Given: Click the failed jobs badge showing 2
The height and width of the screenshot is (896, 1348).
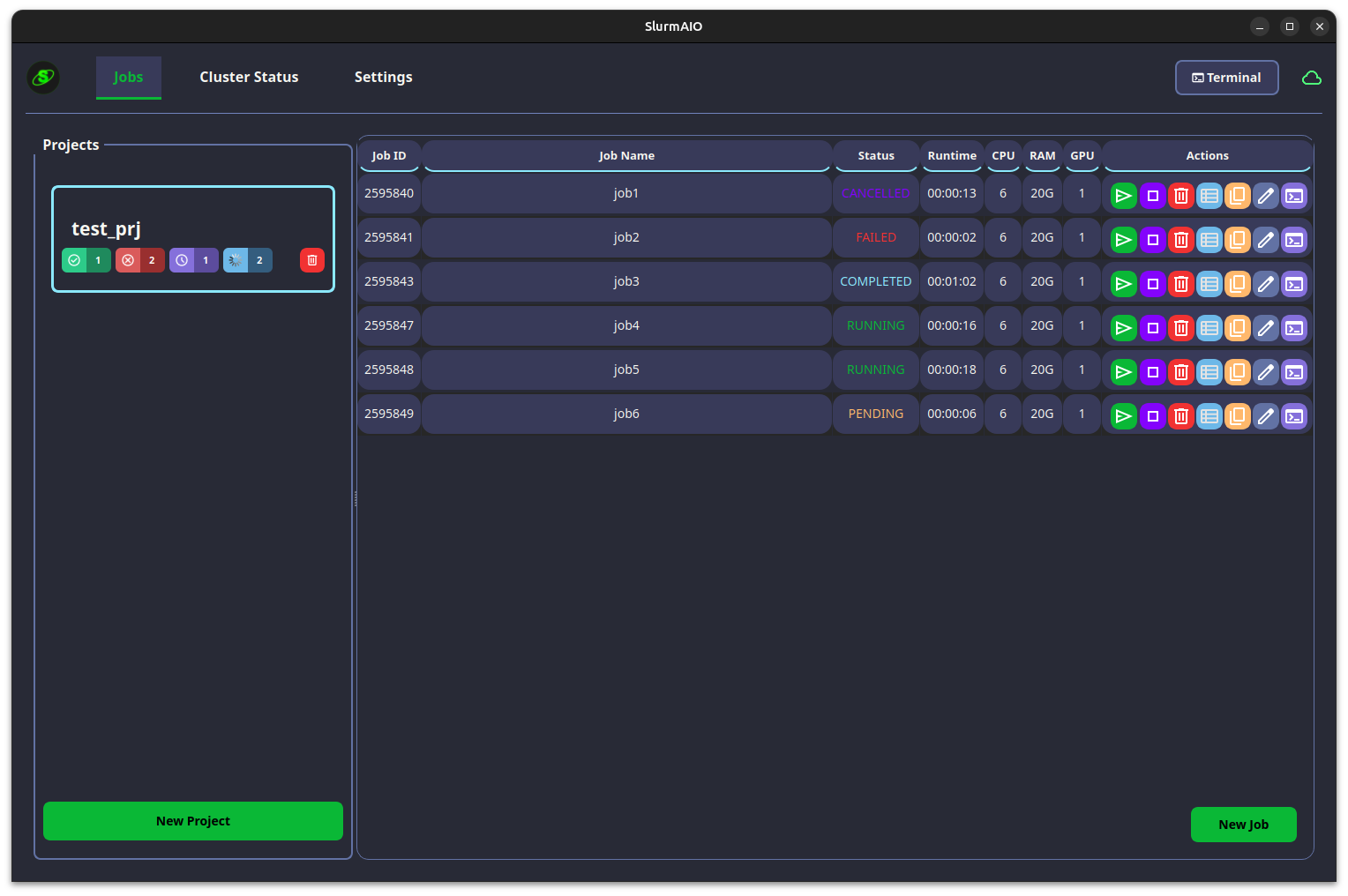Looking at the screenshot, I should (x=139, y=260).
